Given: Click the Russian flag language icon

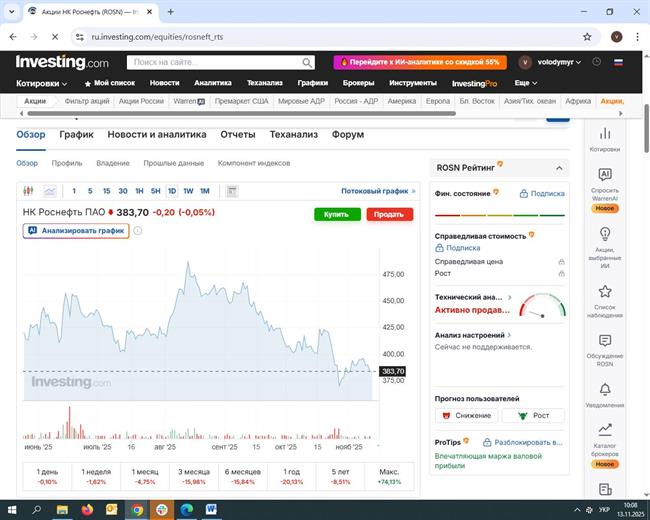Looking at the screenshot, I should click(x=619, y=62).
